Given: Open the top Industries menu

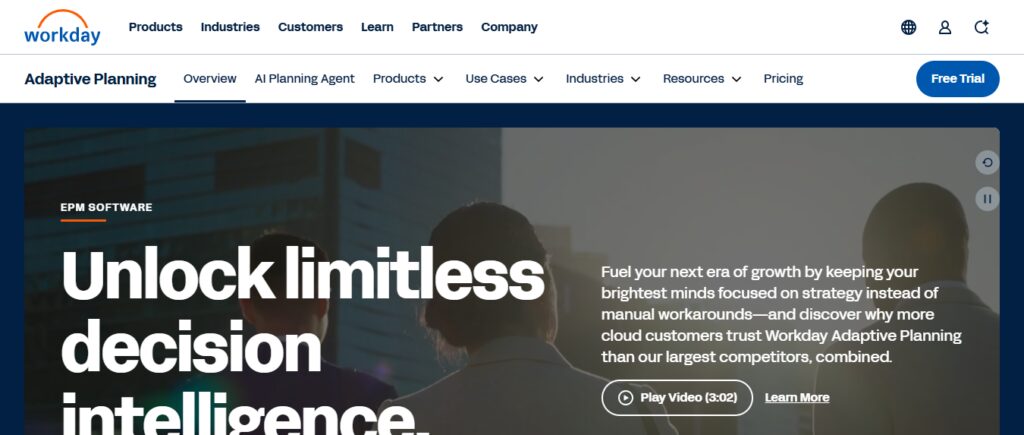Looking at the screenshot, I should point(230,27).
